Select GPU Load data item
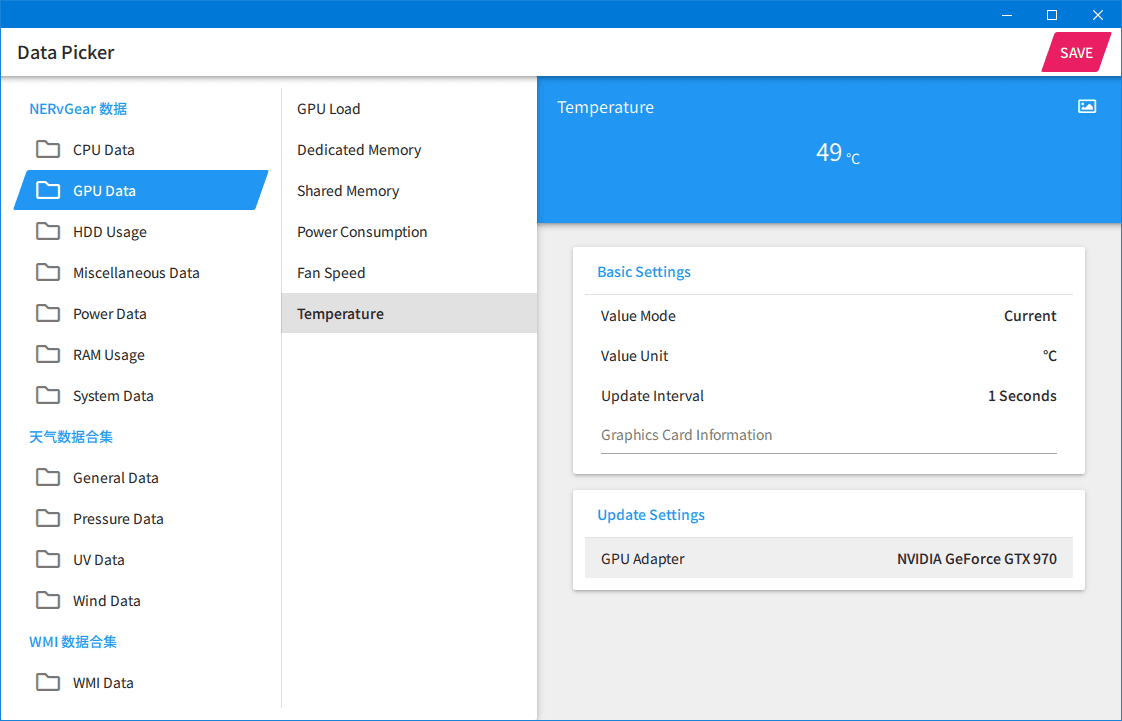This screenshot has height=721, width=1122. (409, 109)
